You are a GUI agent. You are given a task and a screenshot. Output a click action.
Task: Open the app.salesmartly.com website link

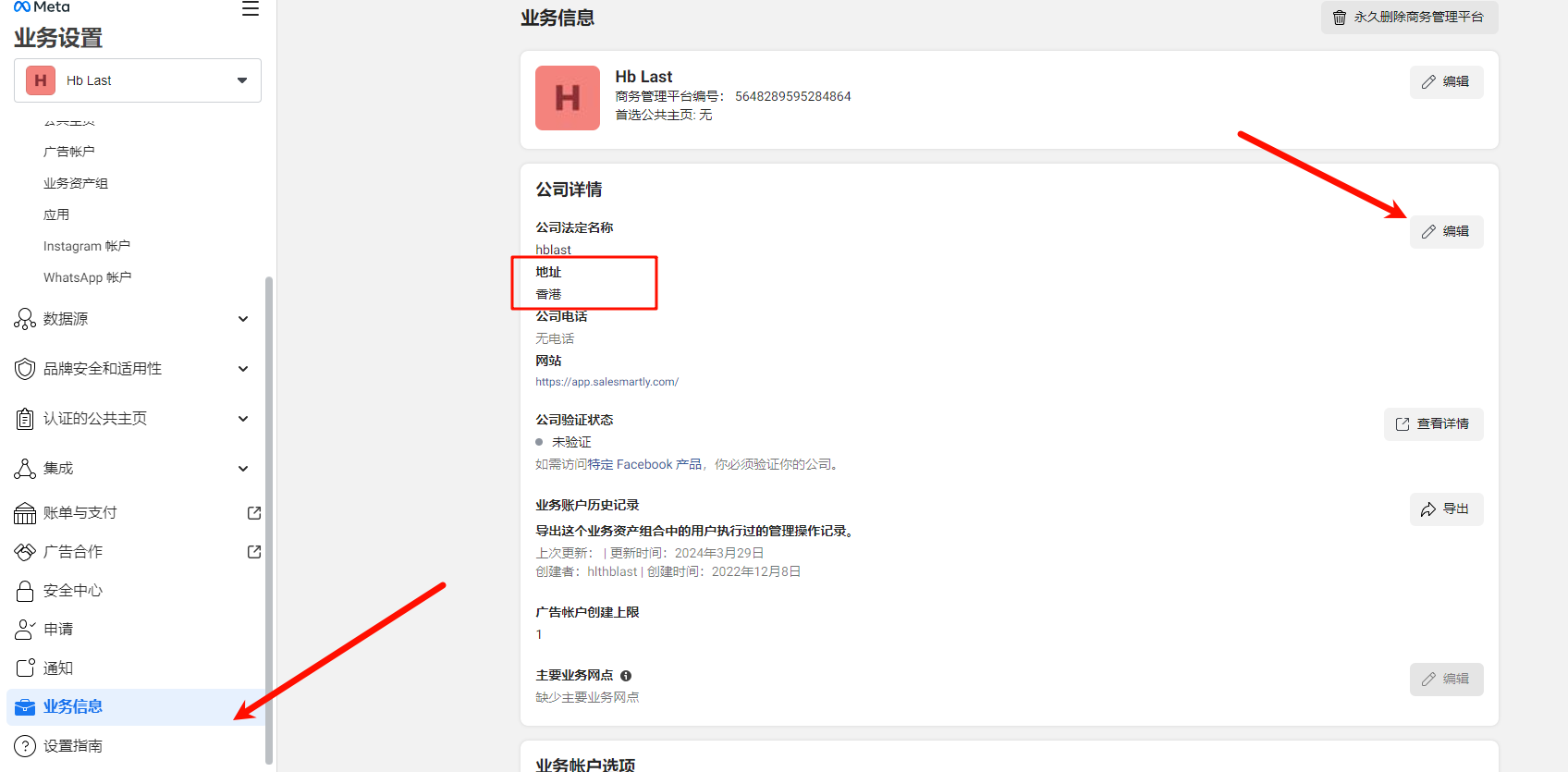(x=606, y=382)
